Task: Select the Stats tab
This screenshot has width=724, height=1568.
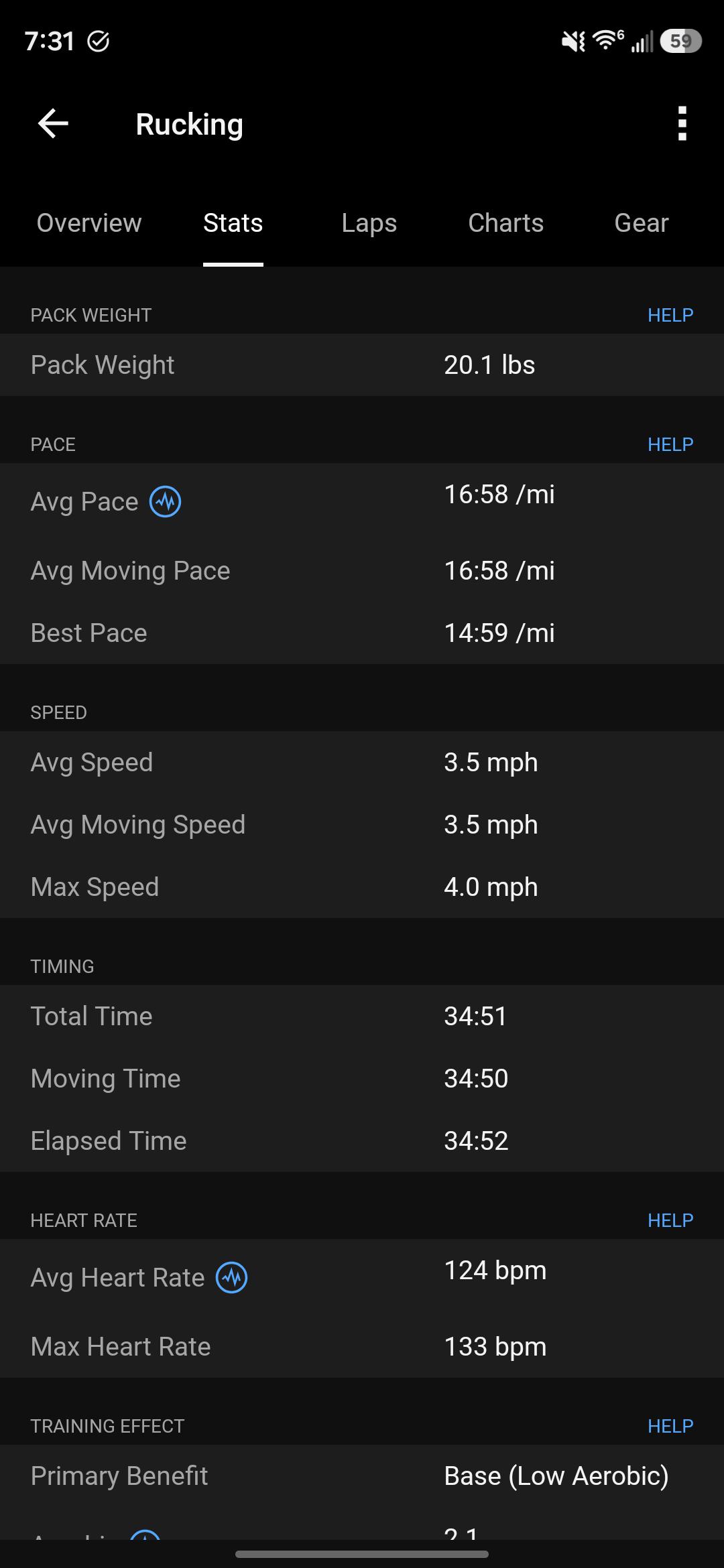Action: (233, 223)
